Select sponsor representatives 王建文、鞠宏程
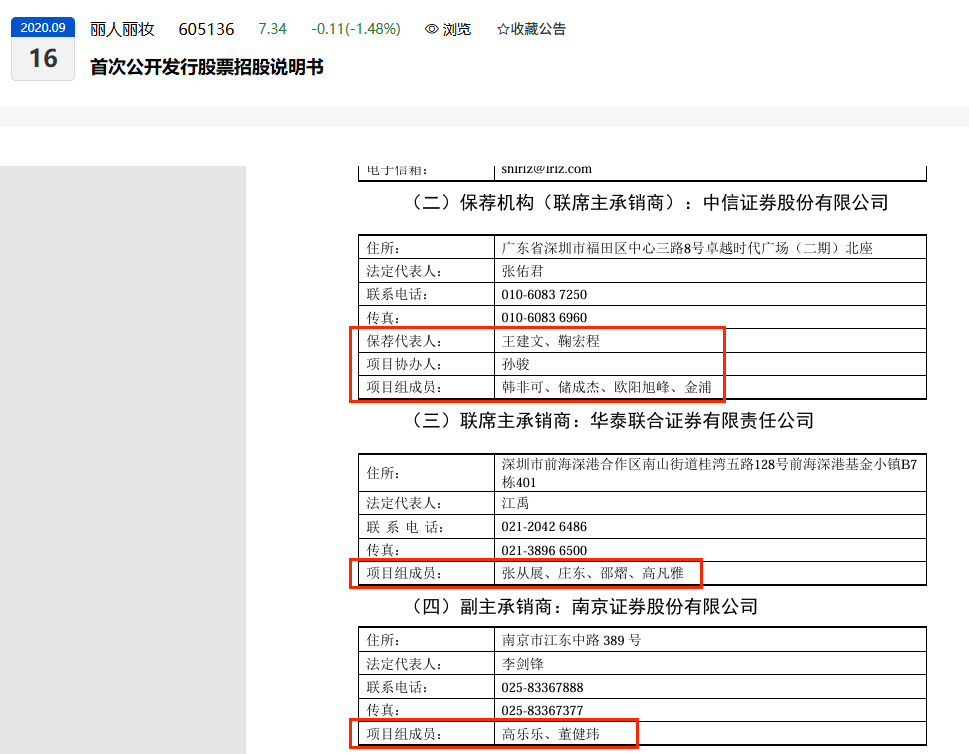 click(x=551, y=341)
